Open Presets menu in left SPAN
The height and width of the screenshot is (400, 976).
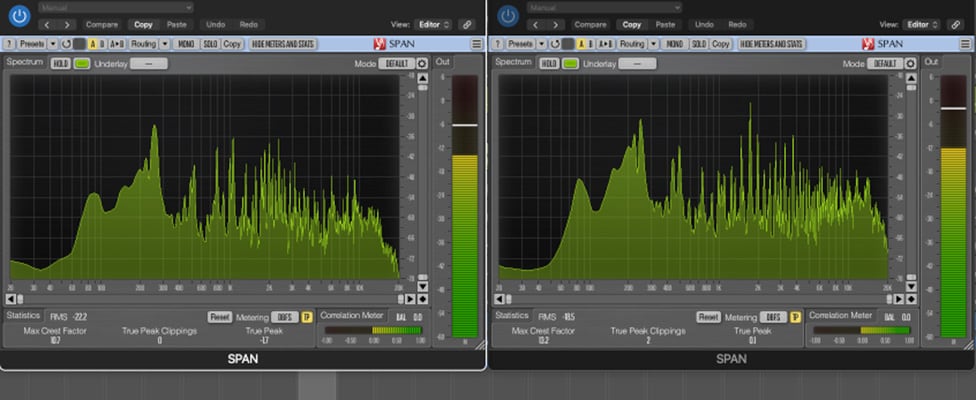31,44
